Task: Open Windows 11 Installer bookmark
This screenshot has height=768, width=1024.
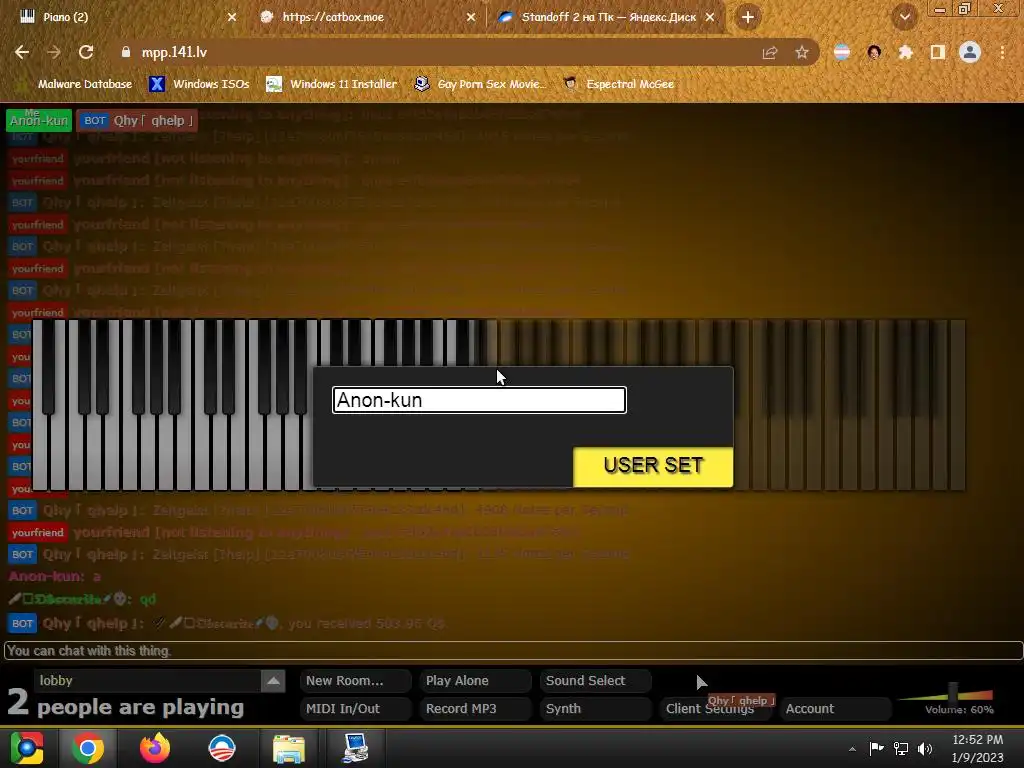Action: (332, 84)
